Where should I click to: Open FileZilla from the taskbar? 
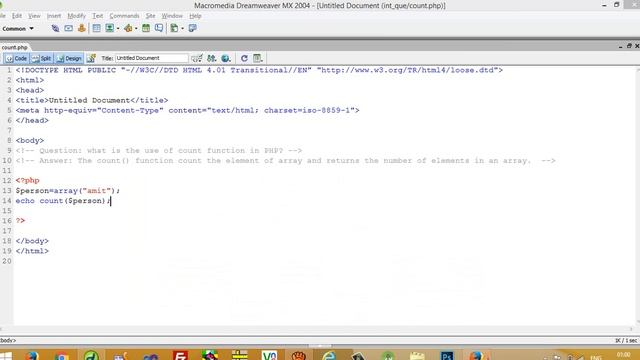pos(180,355)
